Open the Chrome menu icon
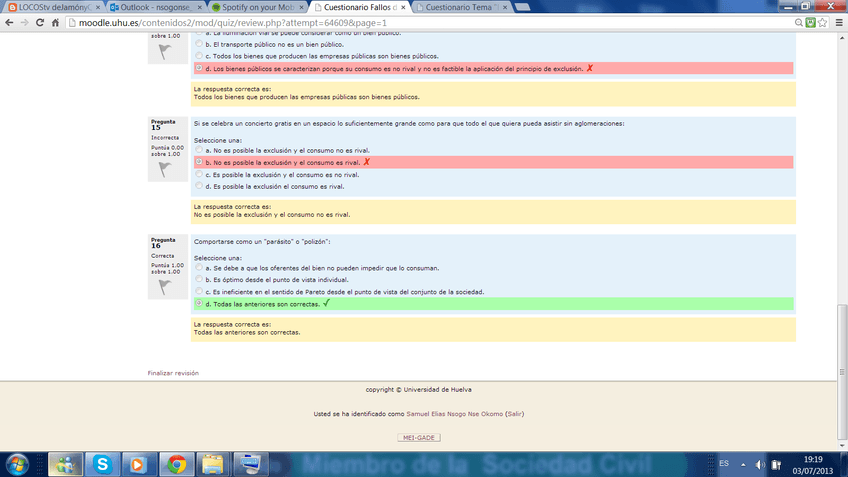The image size is (848, 477). [839, 23]
